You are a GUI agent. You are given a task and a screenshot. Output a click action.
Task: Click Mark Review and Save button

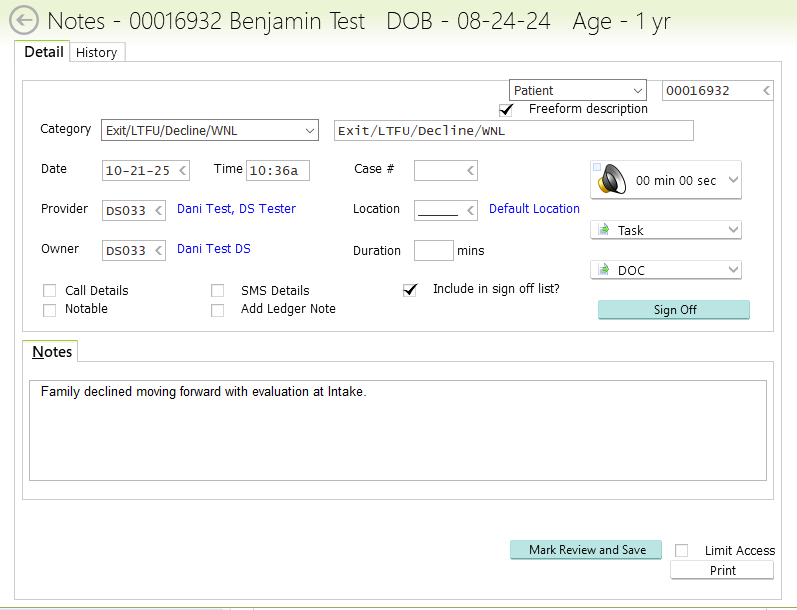point(587,550)
